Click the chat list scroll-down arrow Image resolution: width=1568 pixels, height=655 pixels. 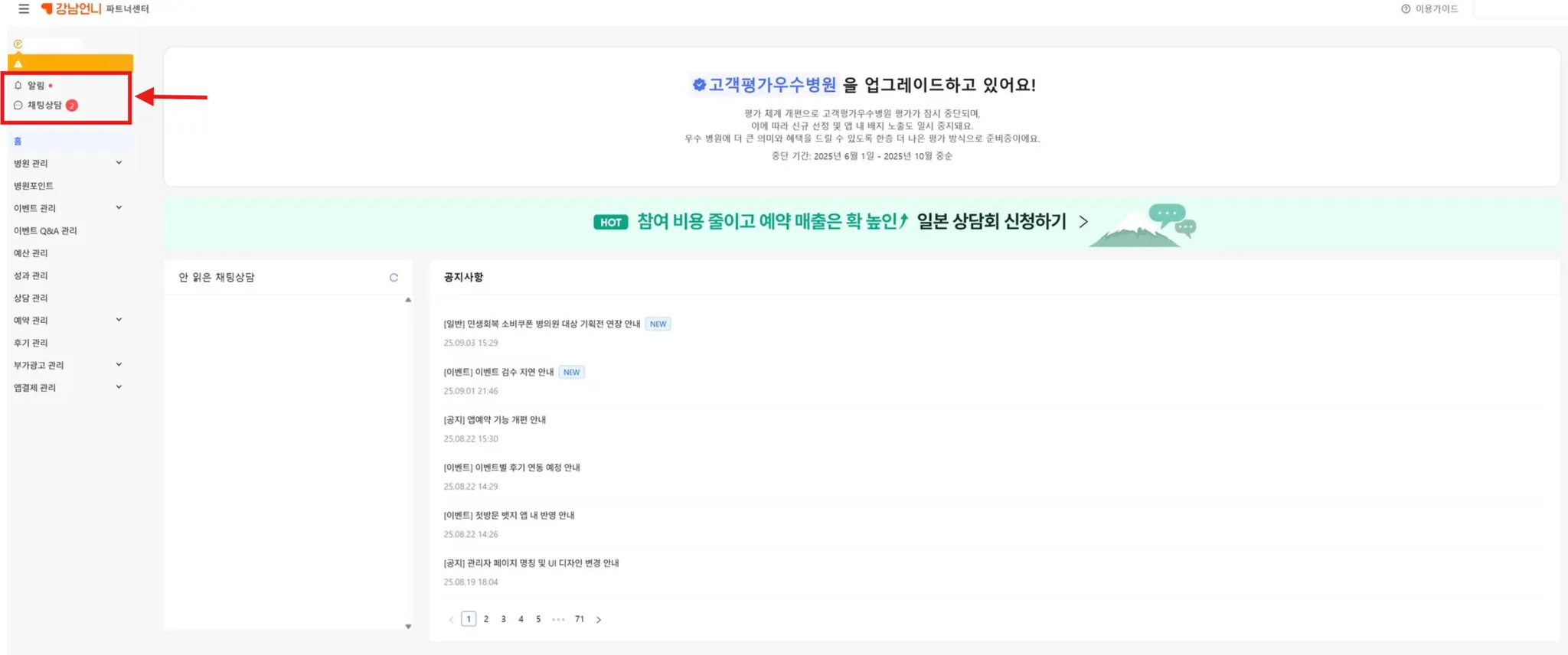click(x=408, y=627)
